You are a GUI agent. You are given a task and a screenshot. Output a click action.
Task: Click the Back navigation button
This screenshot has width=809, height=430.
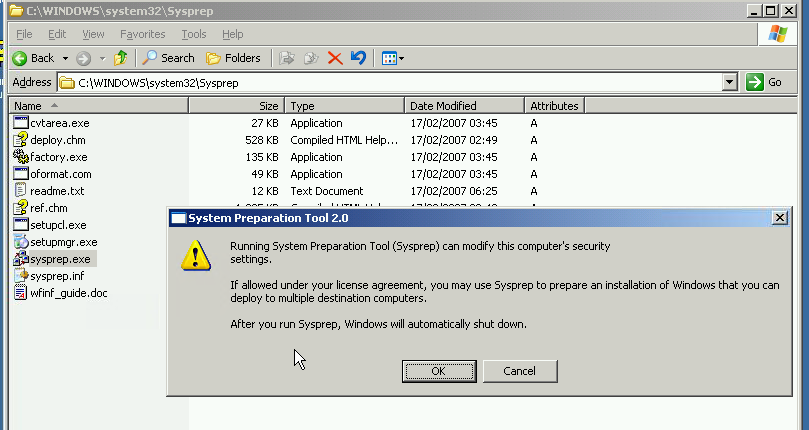pyautogui.click(x=33, y=58)
